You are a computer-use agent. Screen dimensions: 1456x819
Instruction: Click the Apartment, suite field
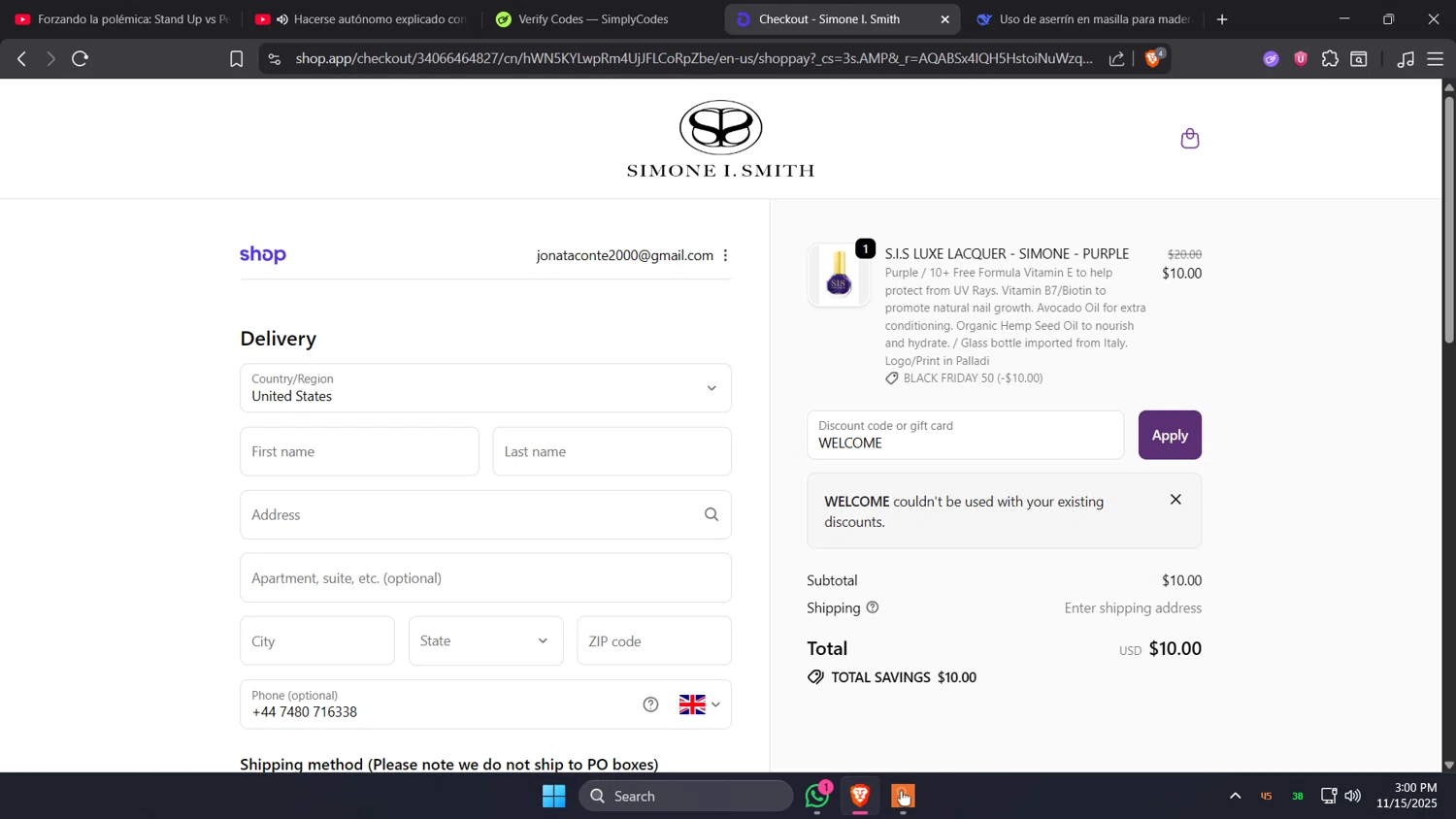coord(485,577)
